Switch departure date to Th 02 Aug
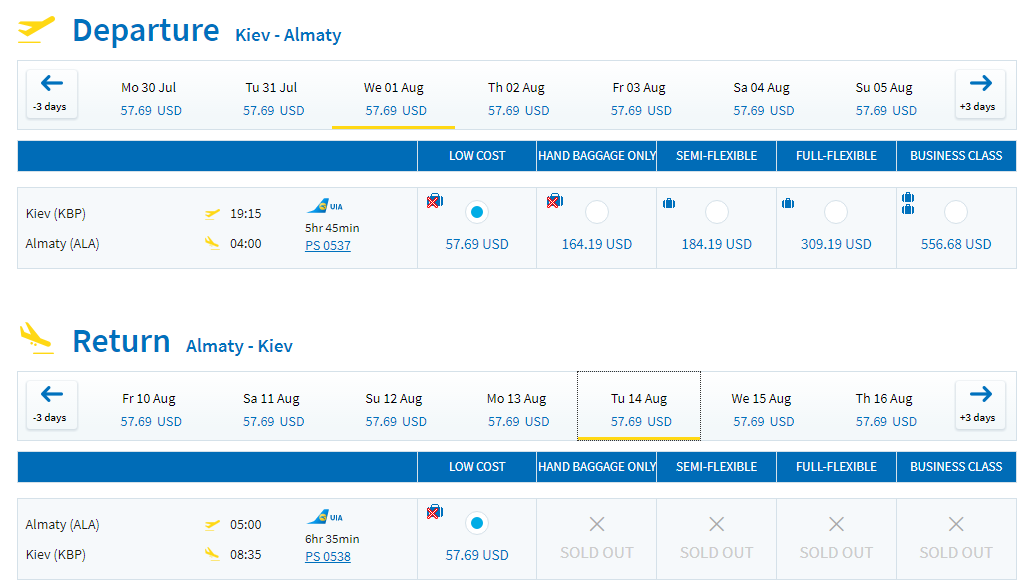This screenshot has width=1023, height=584. 517,99
